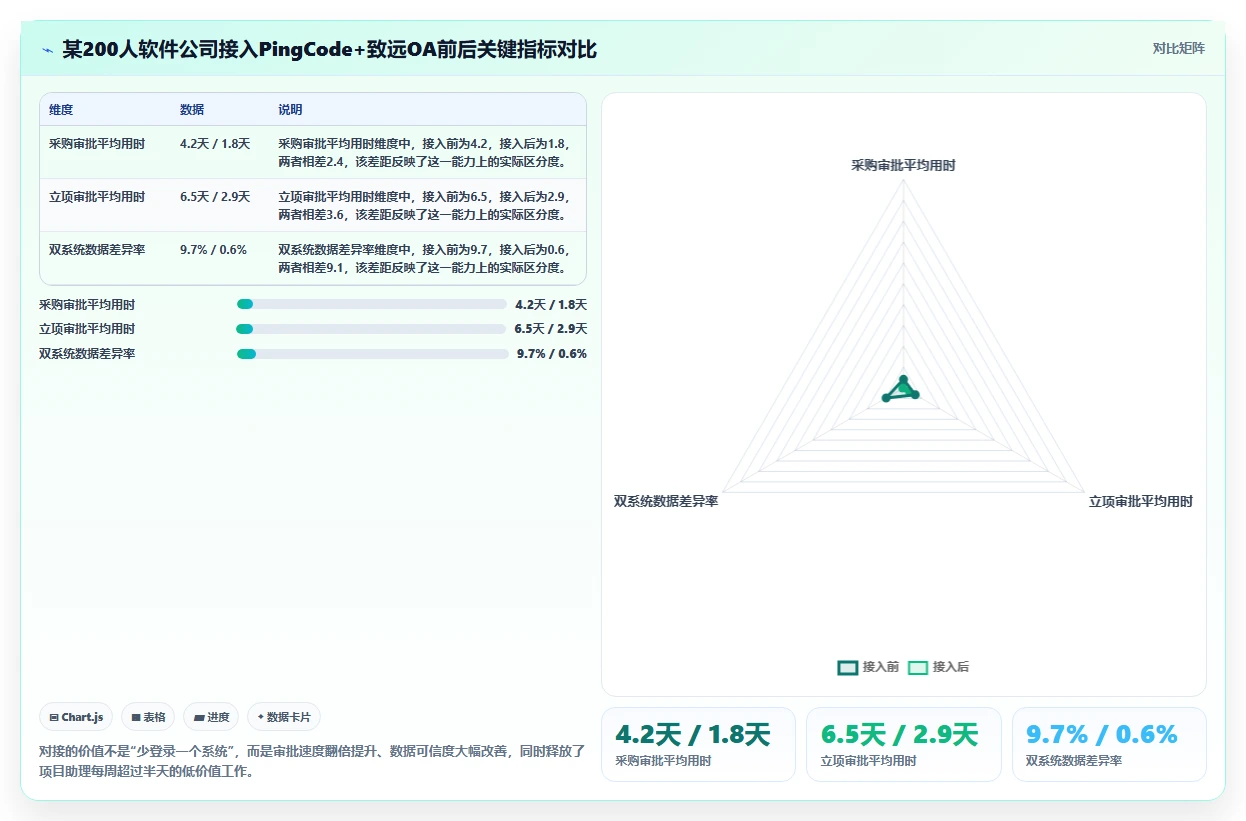
Task: Select the 立项审批平均用时 table row label
Action: (x=97, y=197)
